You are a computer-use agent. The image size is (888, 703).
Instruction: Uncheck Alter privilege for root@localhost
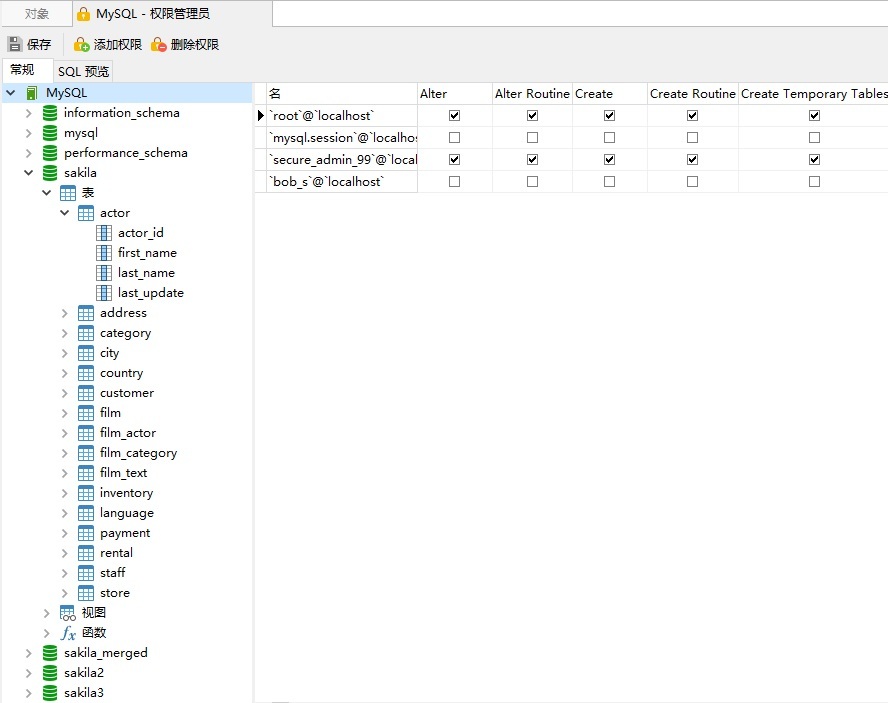coord(454,116)
